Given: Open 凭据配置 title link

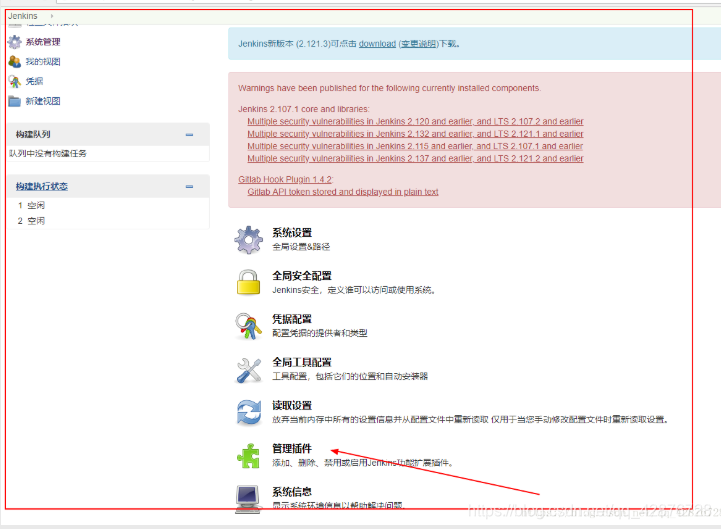Looking at the screenshot, I should [292, 319].
